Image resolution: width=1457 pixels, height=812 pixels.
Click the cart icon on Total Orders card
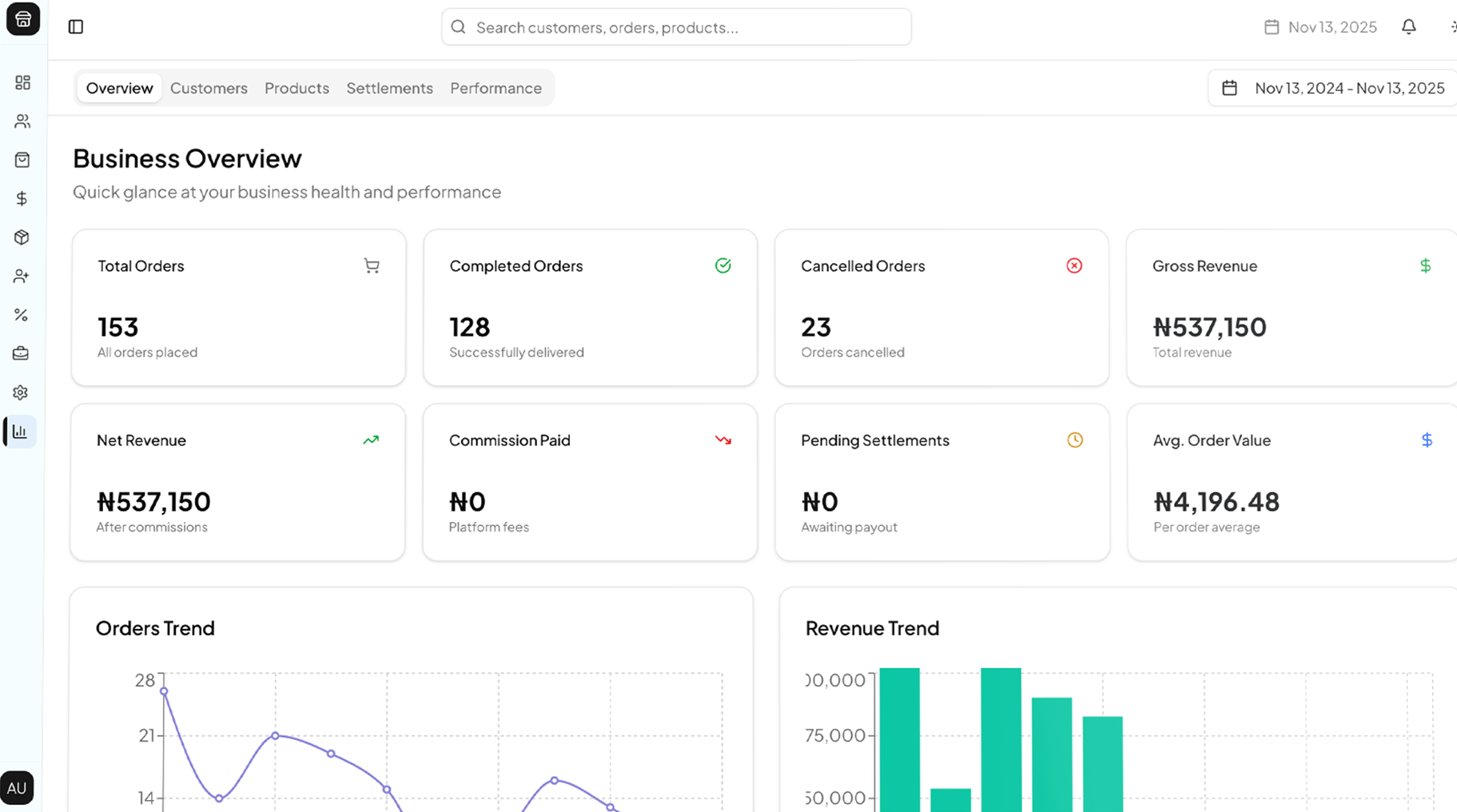click(x=372, y=265)
